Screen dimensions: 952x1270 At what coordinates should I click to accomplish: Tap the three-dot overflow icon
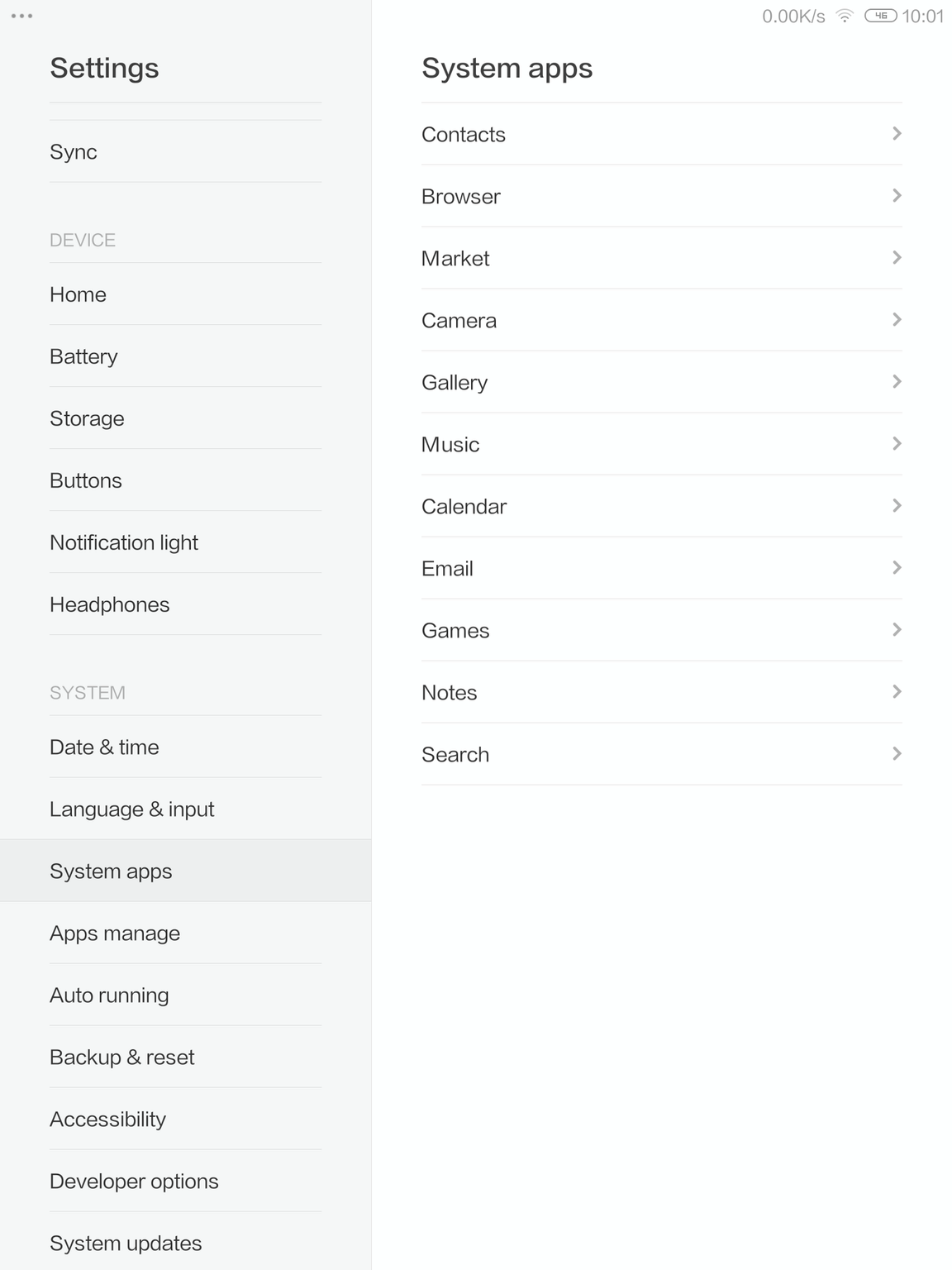(x=22, y=17)
